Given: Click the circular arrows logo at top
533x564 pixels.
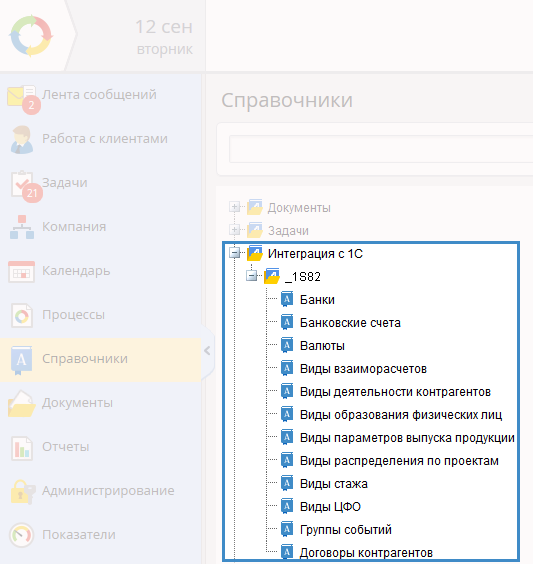Looking at the screenshot, I should (31, 36).
